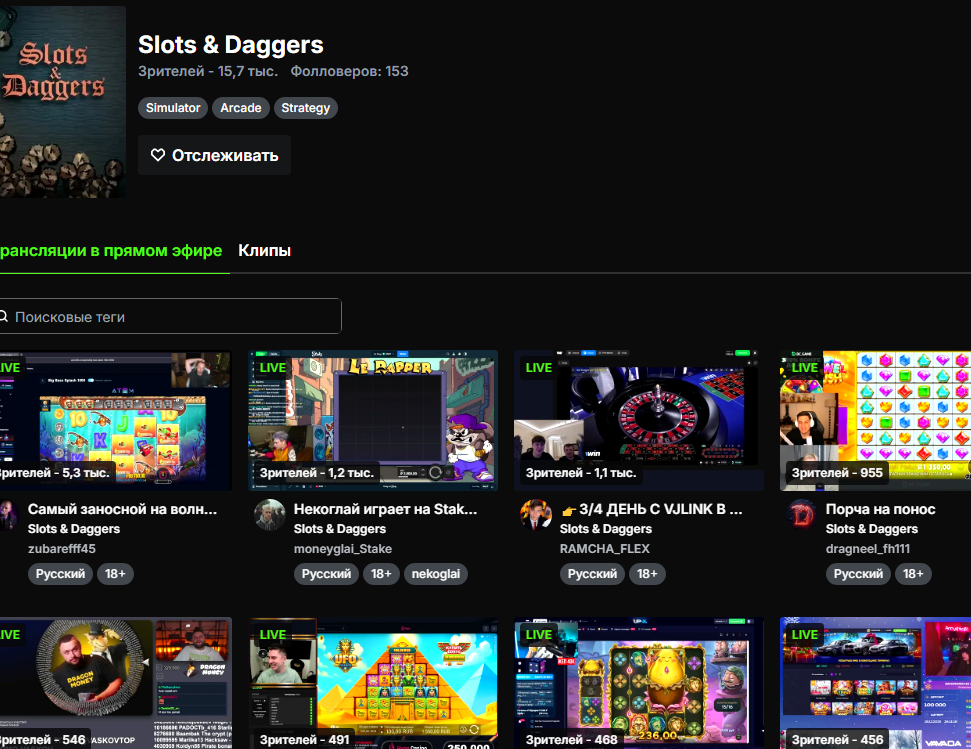The image size is (971, 749).
Task: Click Slots & Daggers under moneyglai_Stake's stream title
Action: click(x=339, y=529)
